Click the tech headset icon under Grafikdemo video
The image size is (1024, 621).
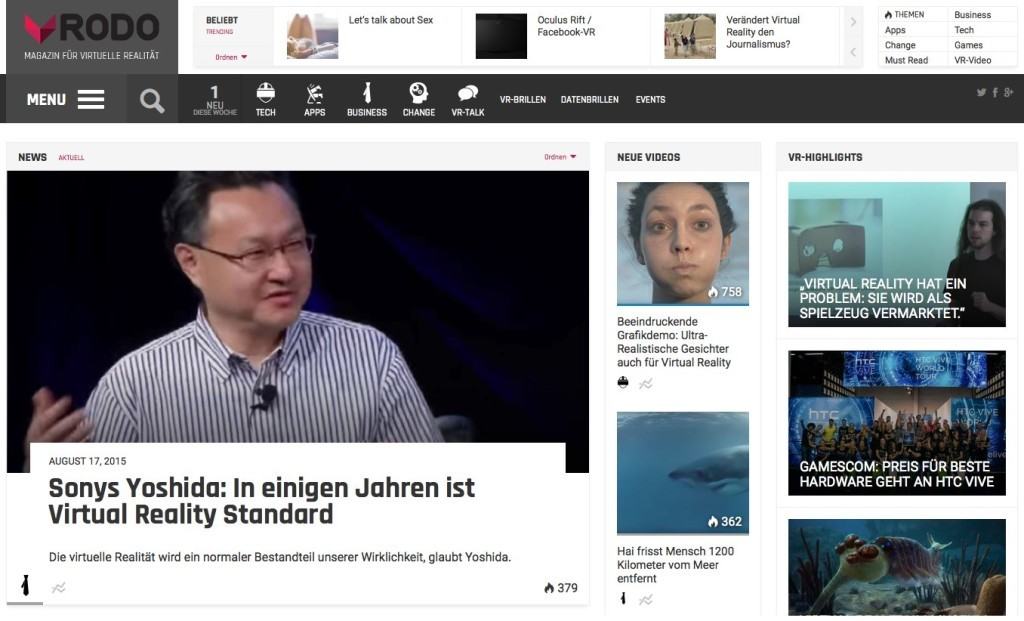click(623, 383)
